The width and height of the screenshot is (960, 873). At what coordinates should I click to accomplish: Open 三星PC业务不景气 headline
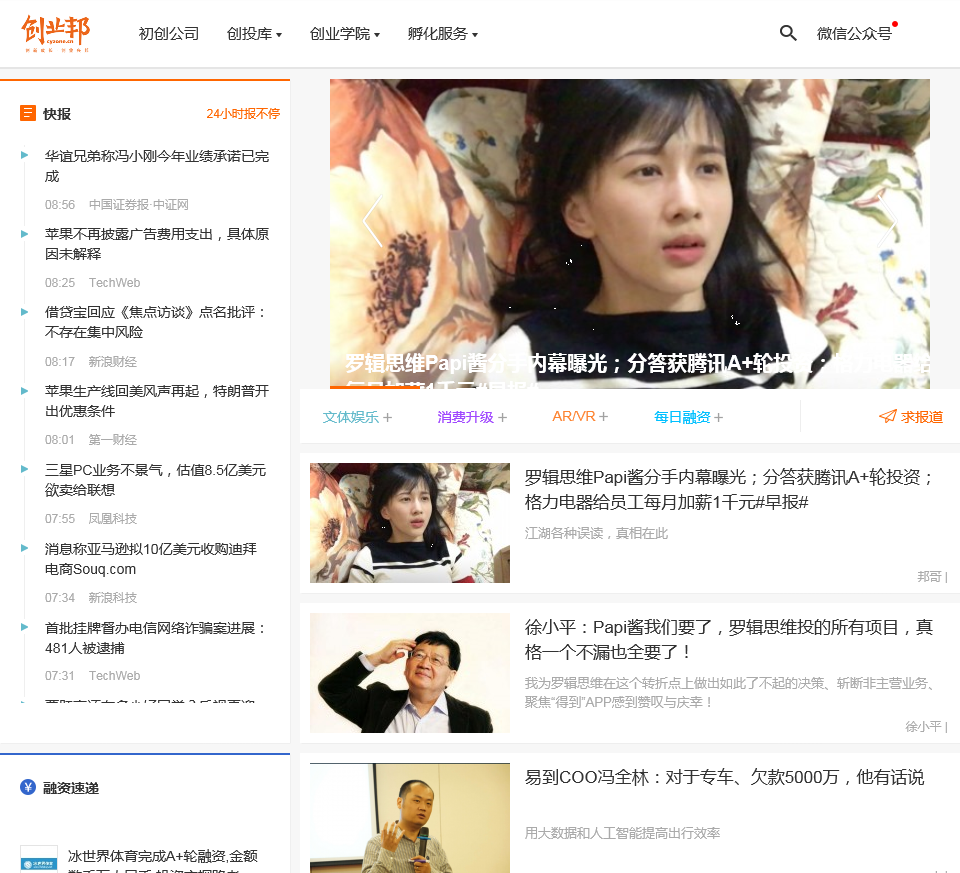point(156,480)
